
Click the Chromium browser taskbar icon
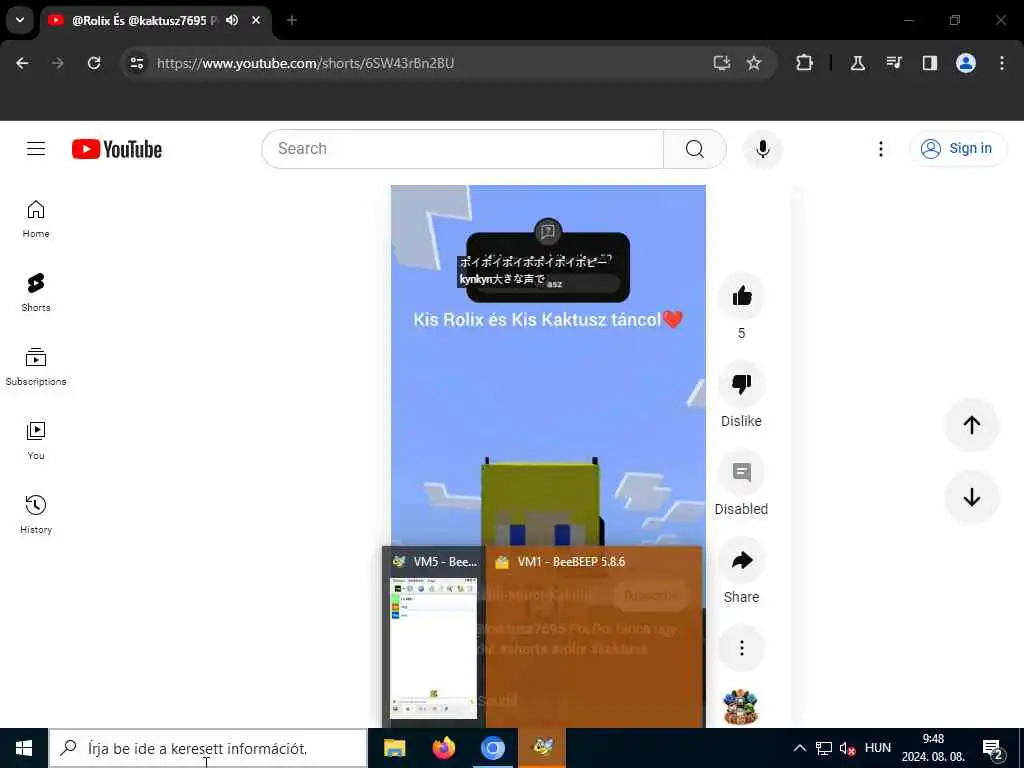click(x=493, y=748)
